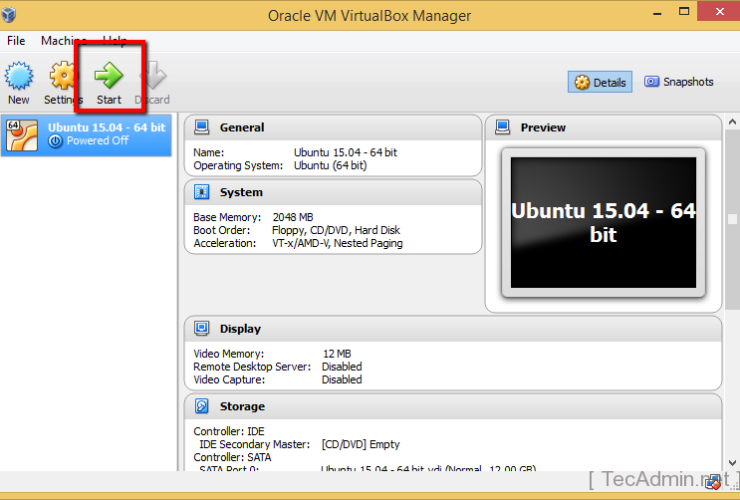Viewport: 740px width, 500px height.
Task: Click the Display section icon
Action: pyautogui.click(x=202, y=328)
